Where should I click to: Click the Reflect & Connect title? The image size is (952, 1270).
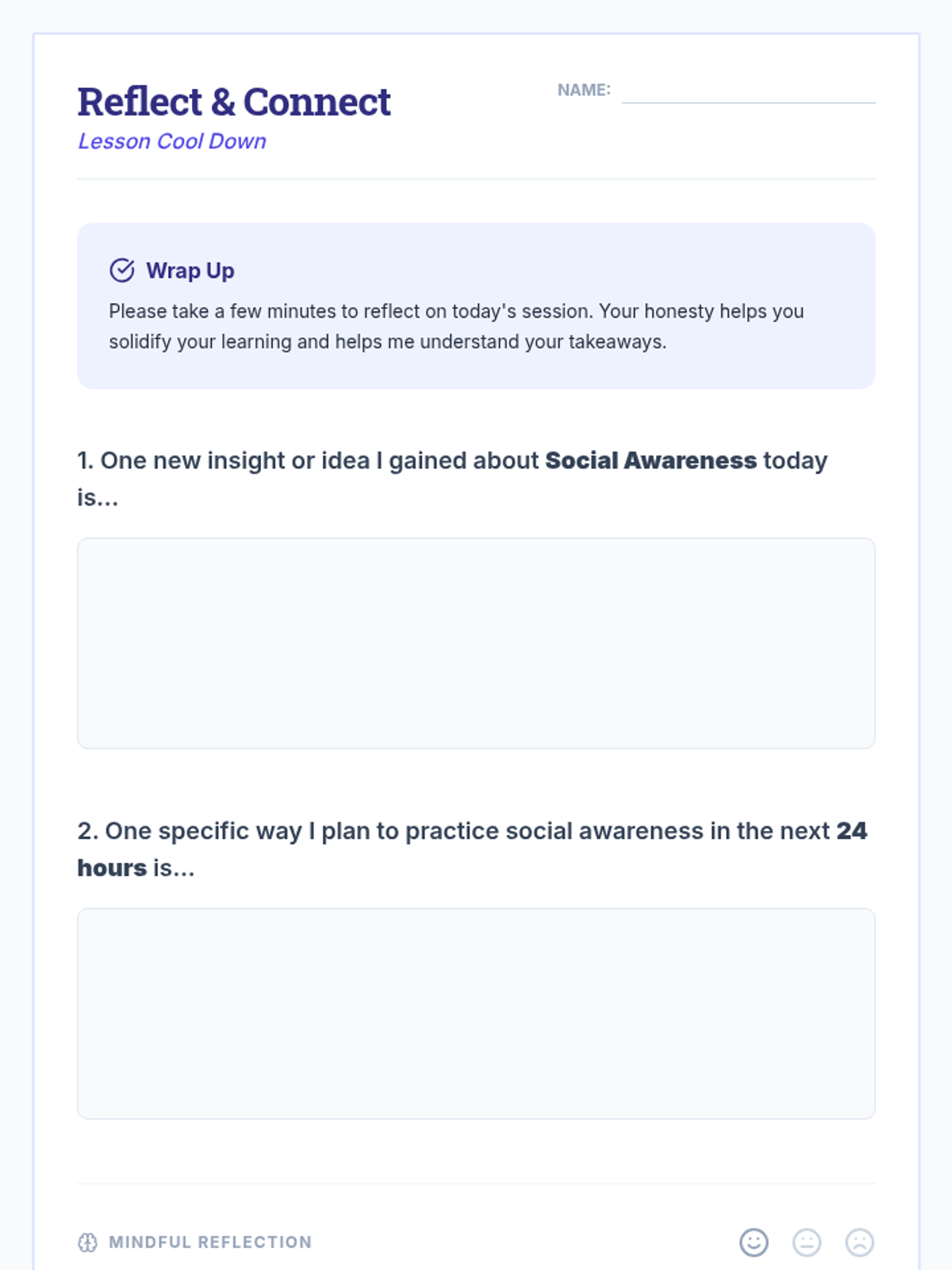pos(233,102)
